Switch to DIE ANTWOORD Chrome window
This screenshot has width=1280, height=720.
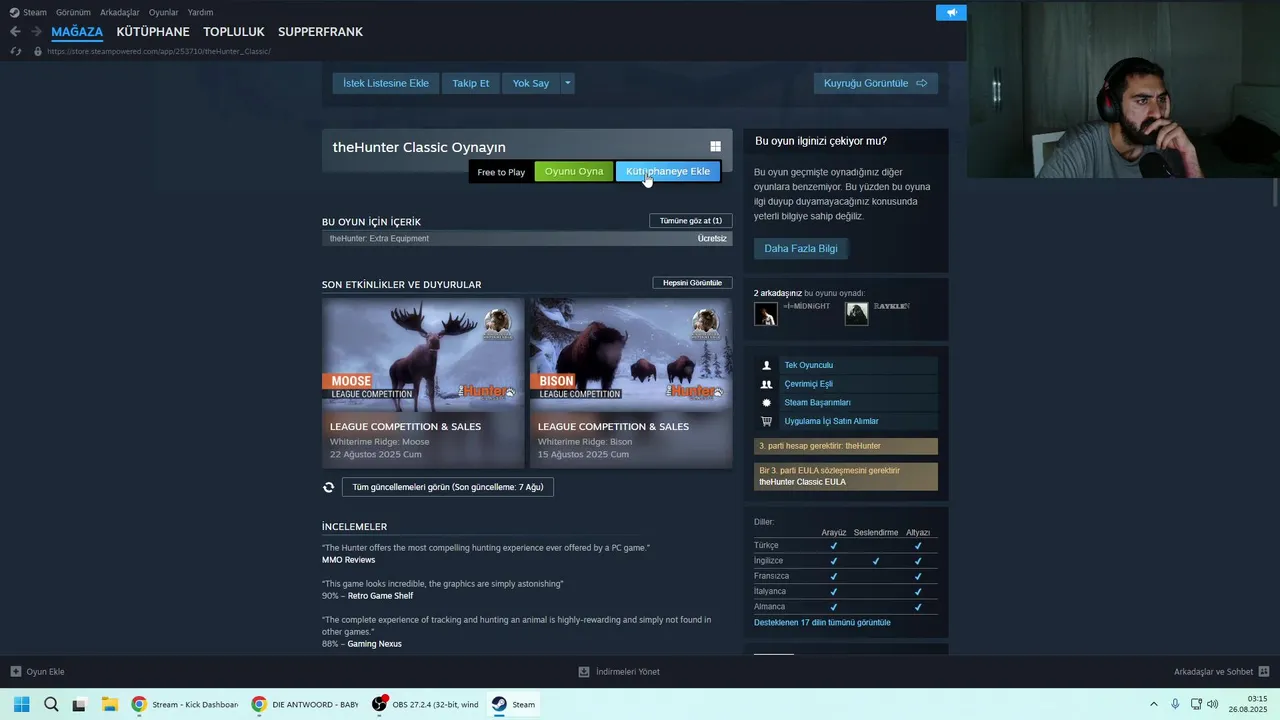(305, 704)
